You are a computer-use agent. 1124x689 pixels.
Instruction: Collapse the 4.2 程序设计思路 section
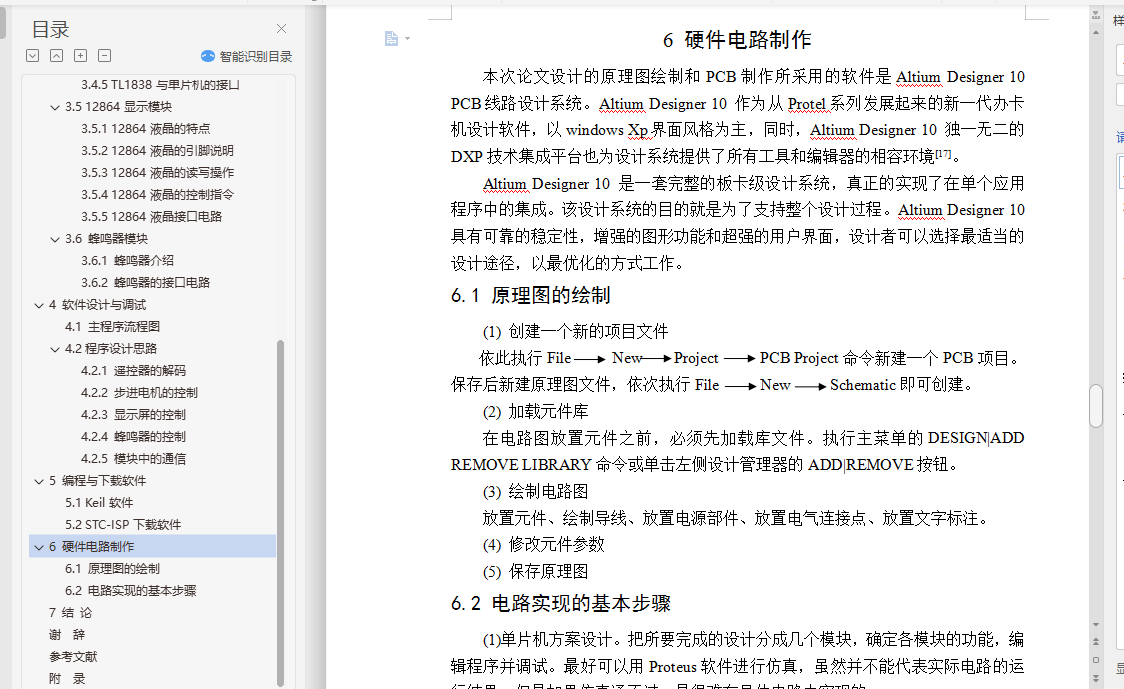pos(54,349)
